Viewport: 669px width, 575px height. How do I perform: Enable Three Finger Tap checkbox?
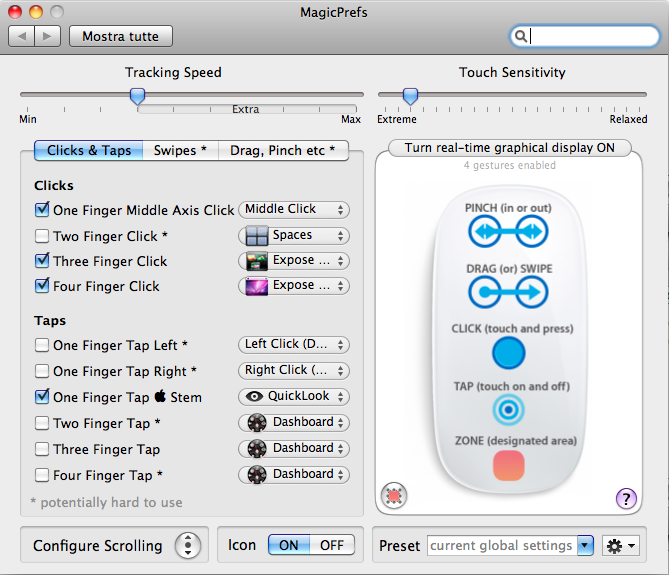point(42,449)
